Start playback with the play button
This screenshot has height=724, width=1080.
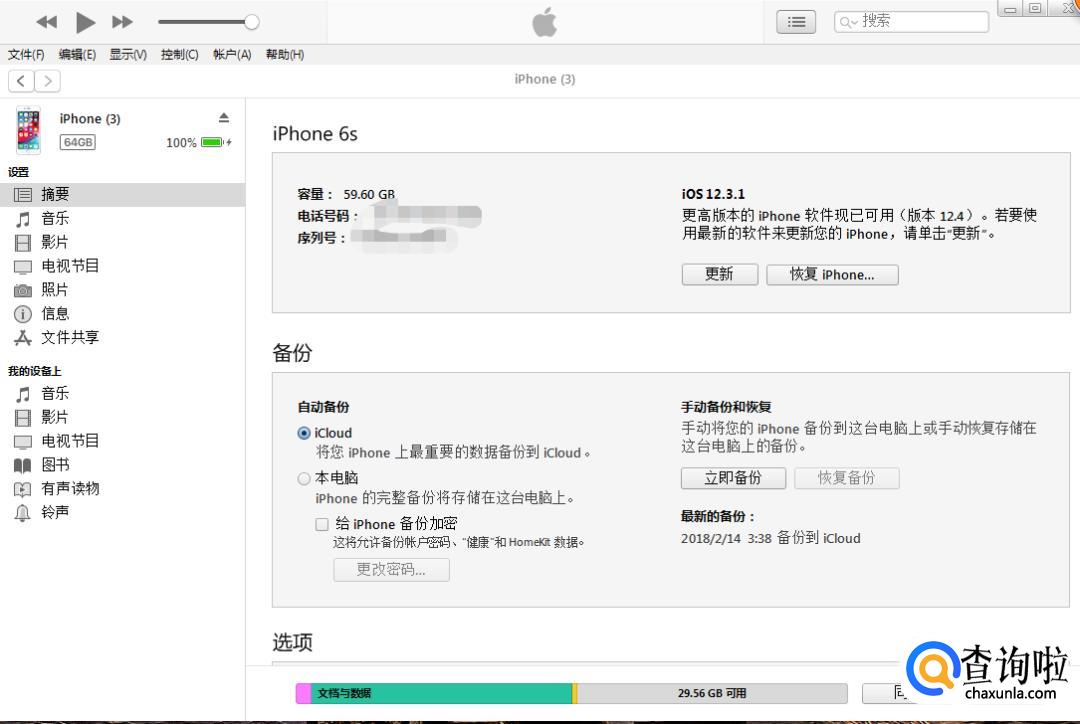tap(85, 22)
